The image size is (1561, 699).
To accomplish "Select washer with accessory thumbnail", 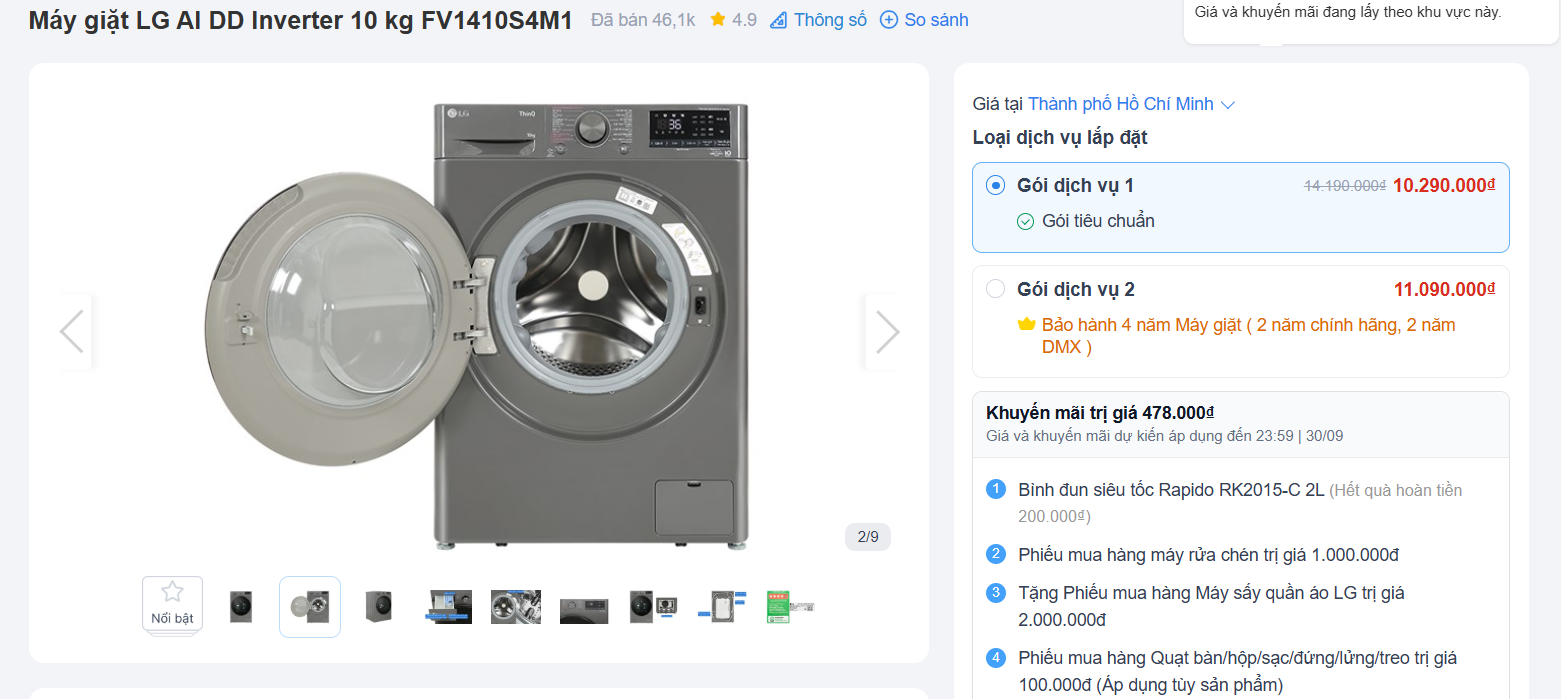I will 653,607.
